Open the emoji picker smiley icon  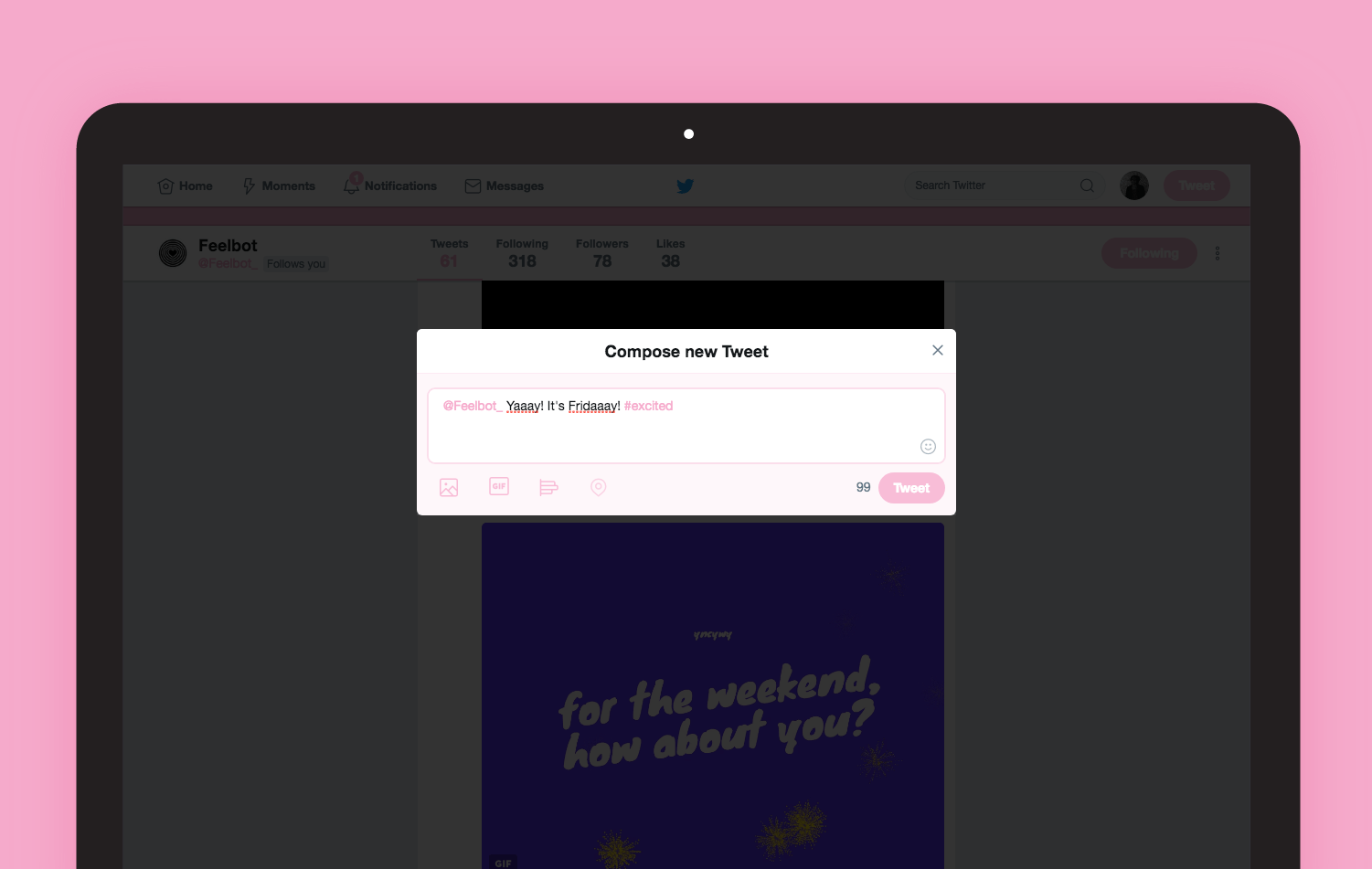[x=928, y=447]
